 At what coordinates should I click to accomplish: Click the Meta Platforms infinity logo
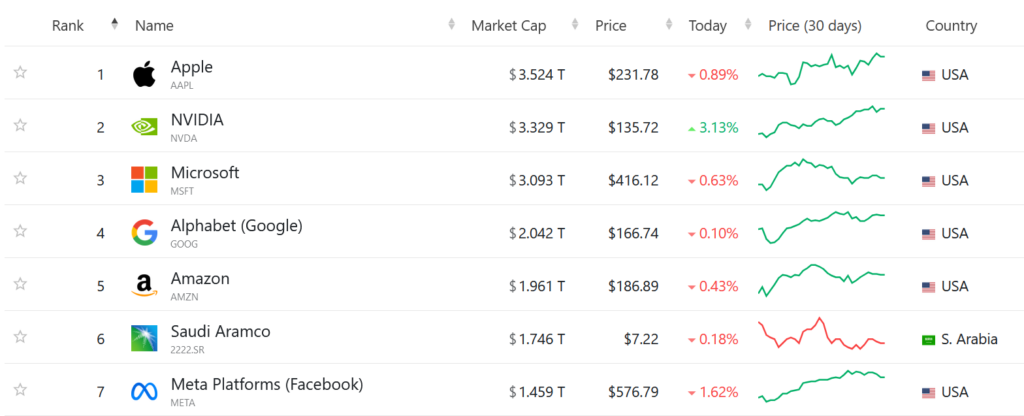pyautogui.click(x=144, y=392)
